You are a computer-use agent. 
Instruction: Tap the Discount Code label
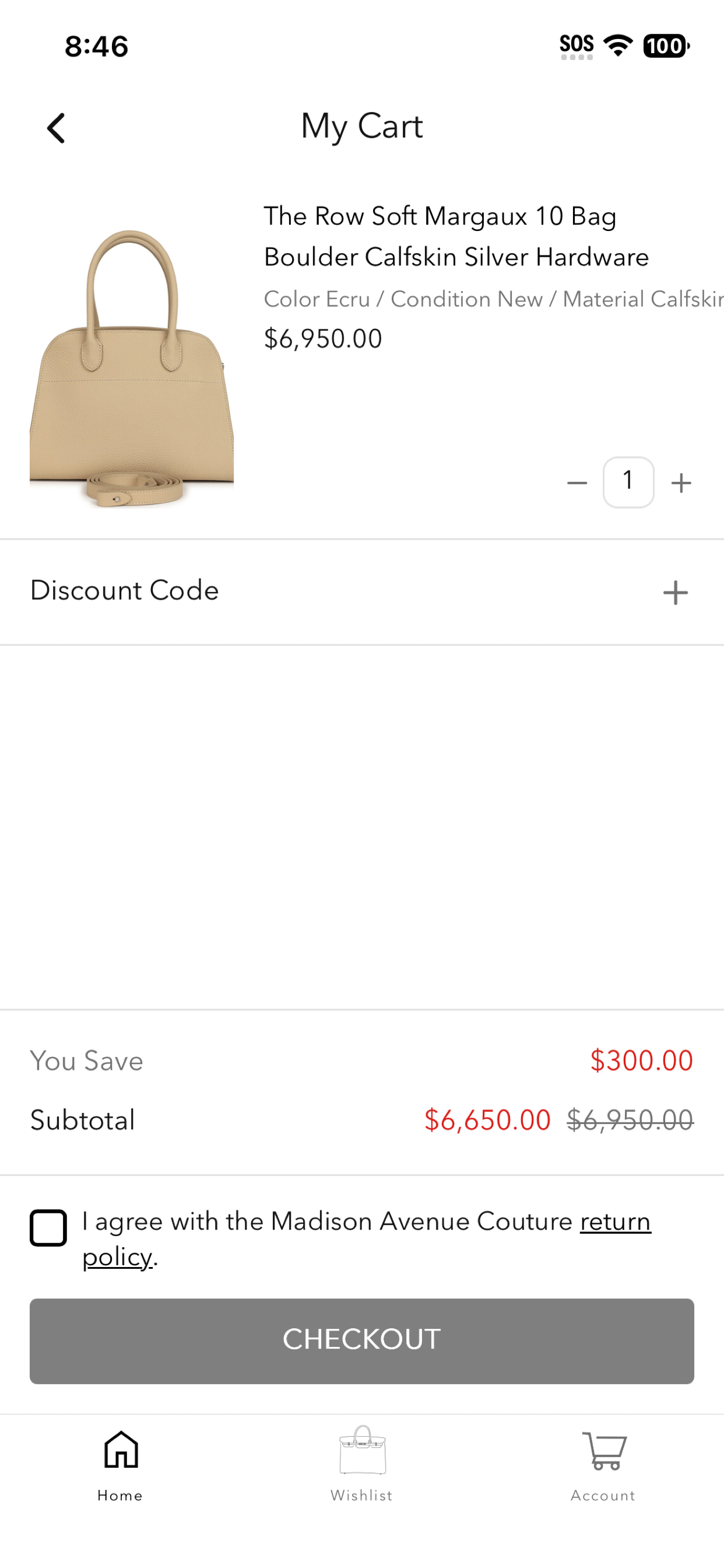[125, 590]
